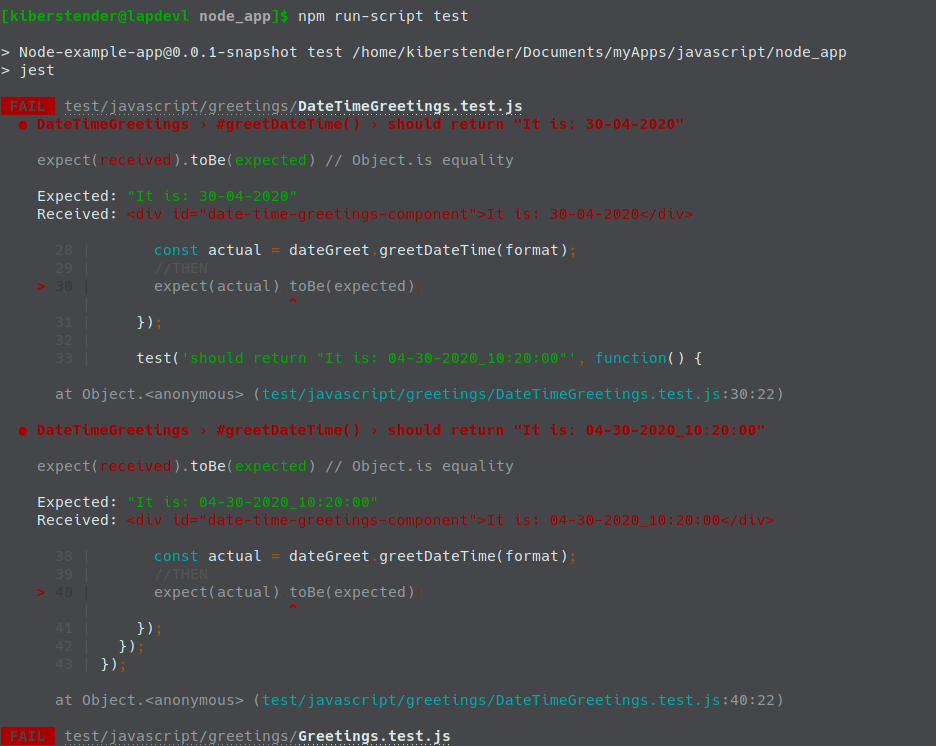The image size is (936, 746).
Task: Click the red received div containing 30-04-2020
Action: [x=410, y=214]
